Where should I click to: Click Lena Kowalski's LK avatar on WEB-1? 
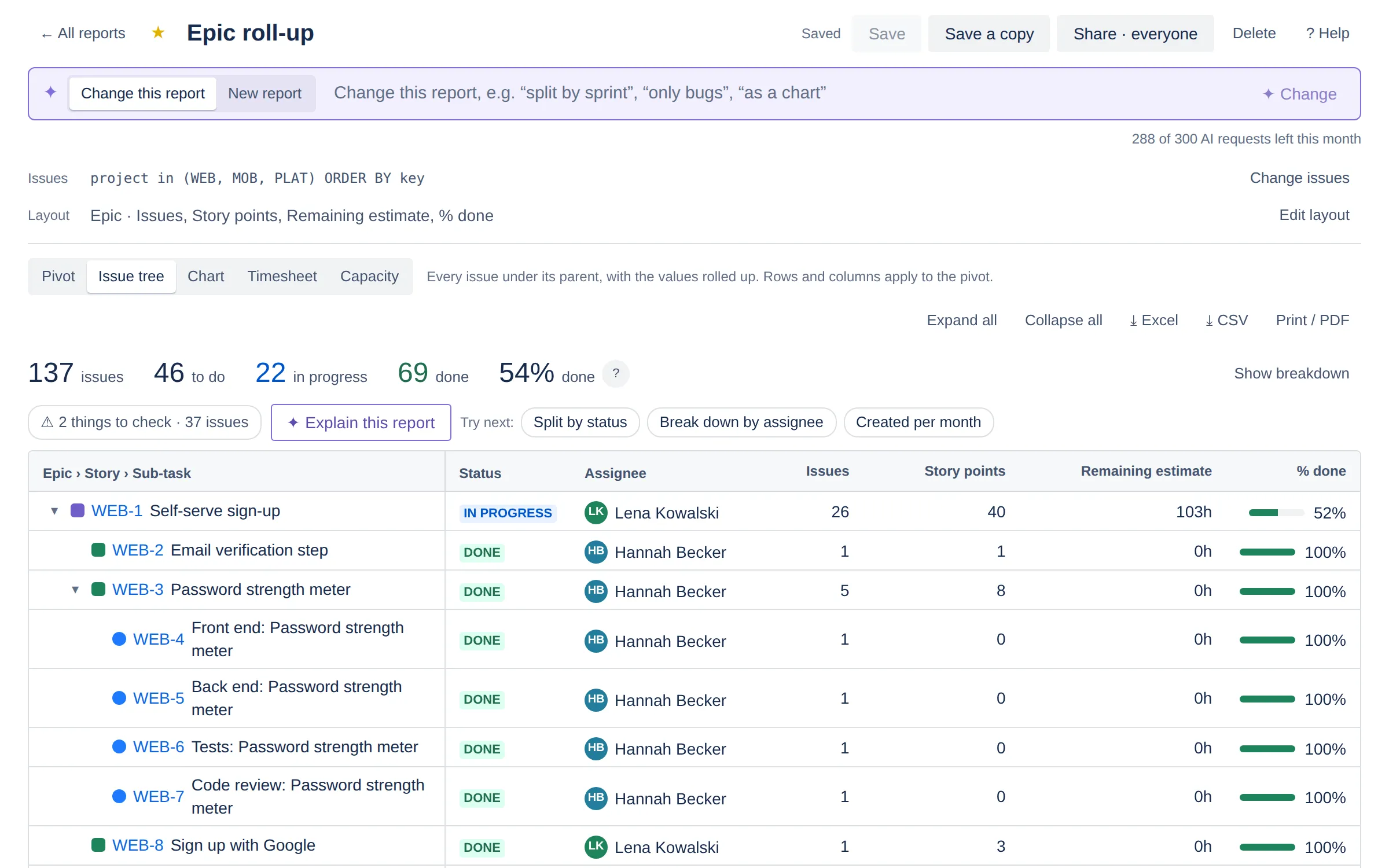(596, 512)
